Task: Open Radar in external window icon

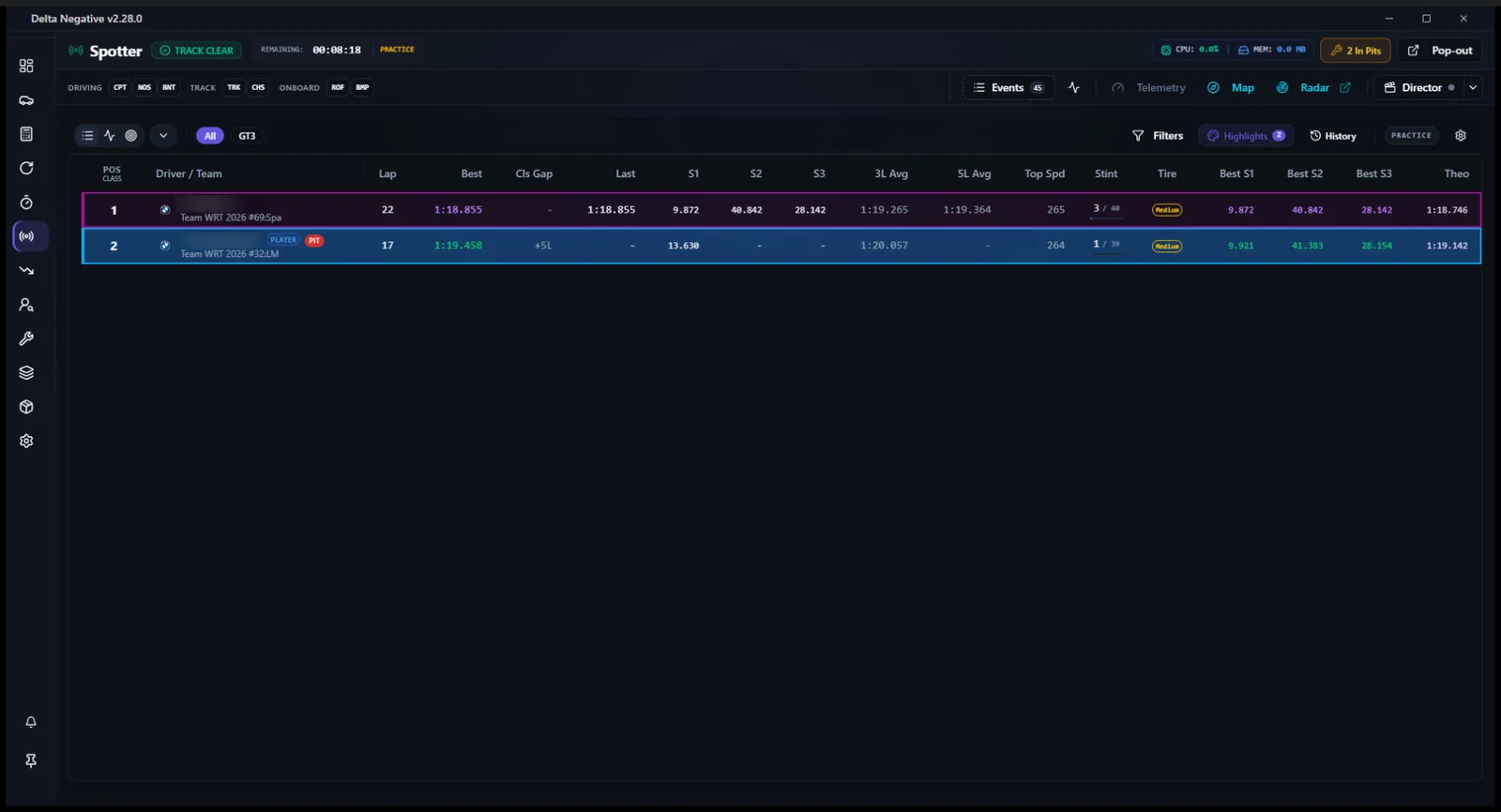Action: coord(1345,87)
